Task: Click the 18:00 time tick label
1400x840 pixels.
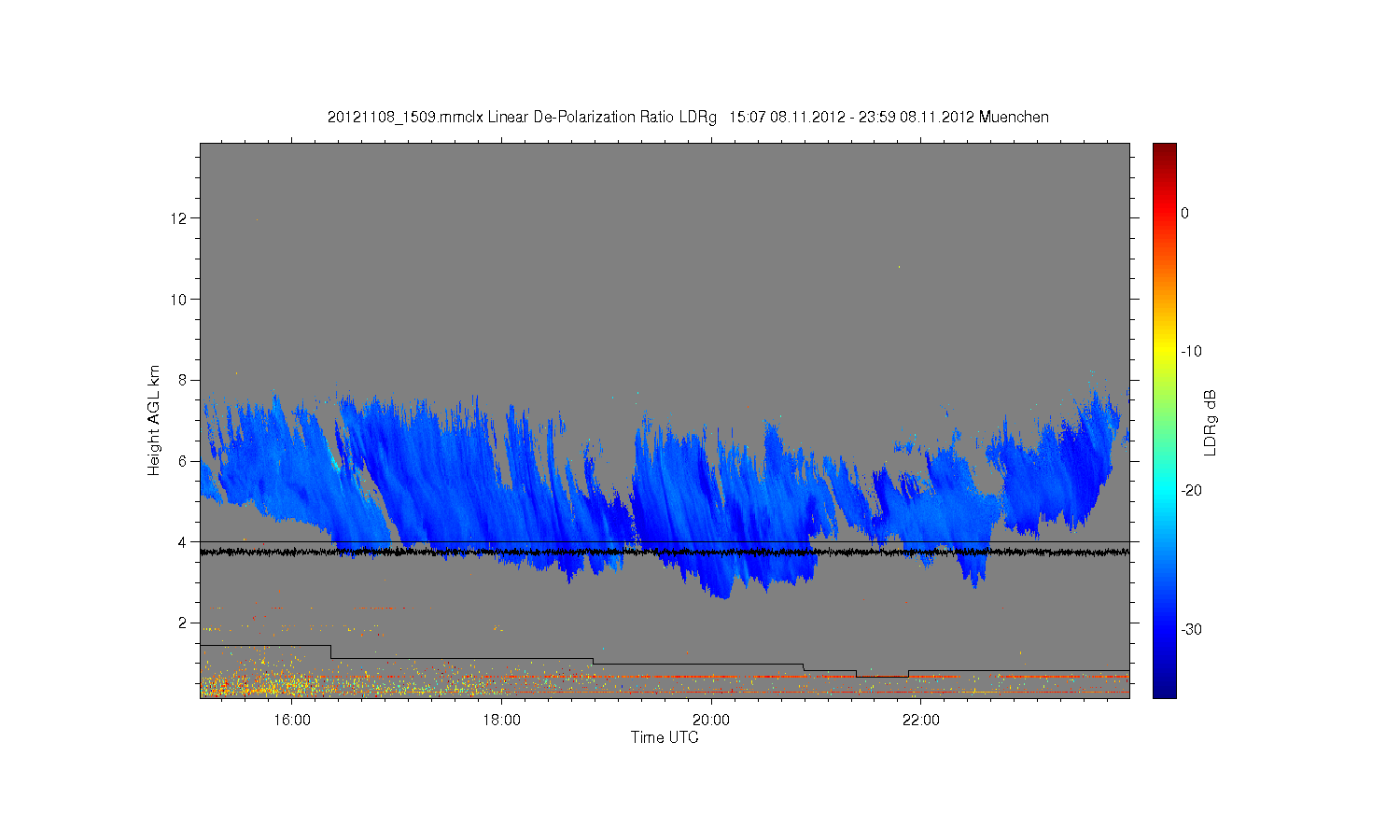Action: pos(501,721)
